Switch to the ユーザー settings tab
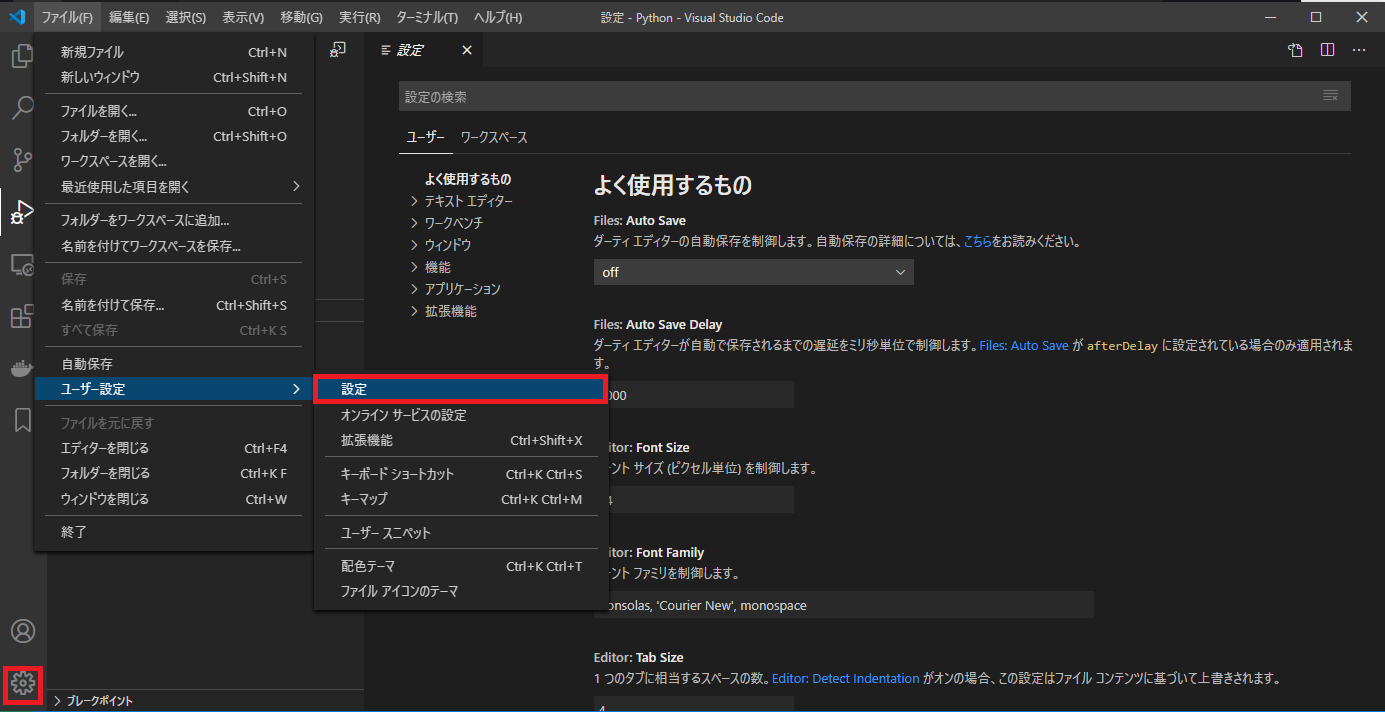Image resolution: width=1385 pixels, height=712 pixels. [x=425, y=137]
